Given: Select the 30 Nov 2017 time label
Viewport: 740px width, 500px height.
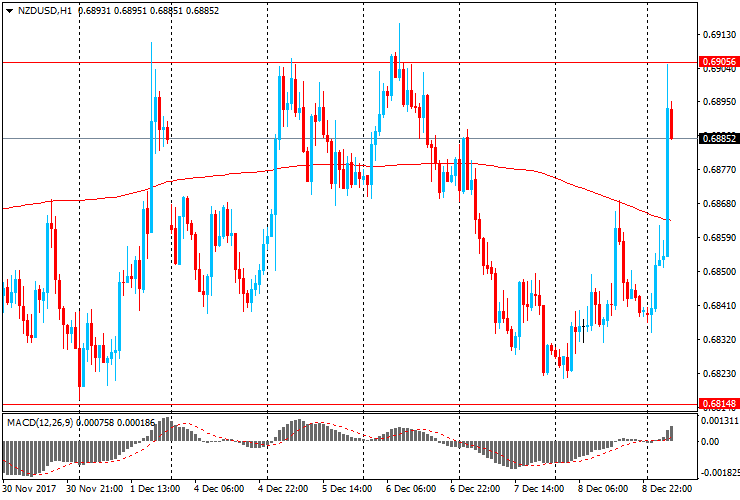Looking at the screenshot, I should [x=29, y=488].
